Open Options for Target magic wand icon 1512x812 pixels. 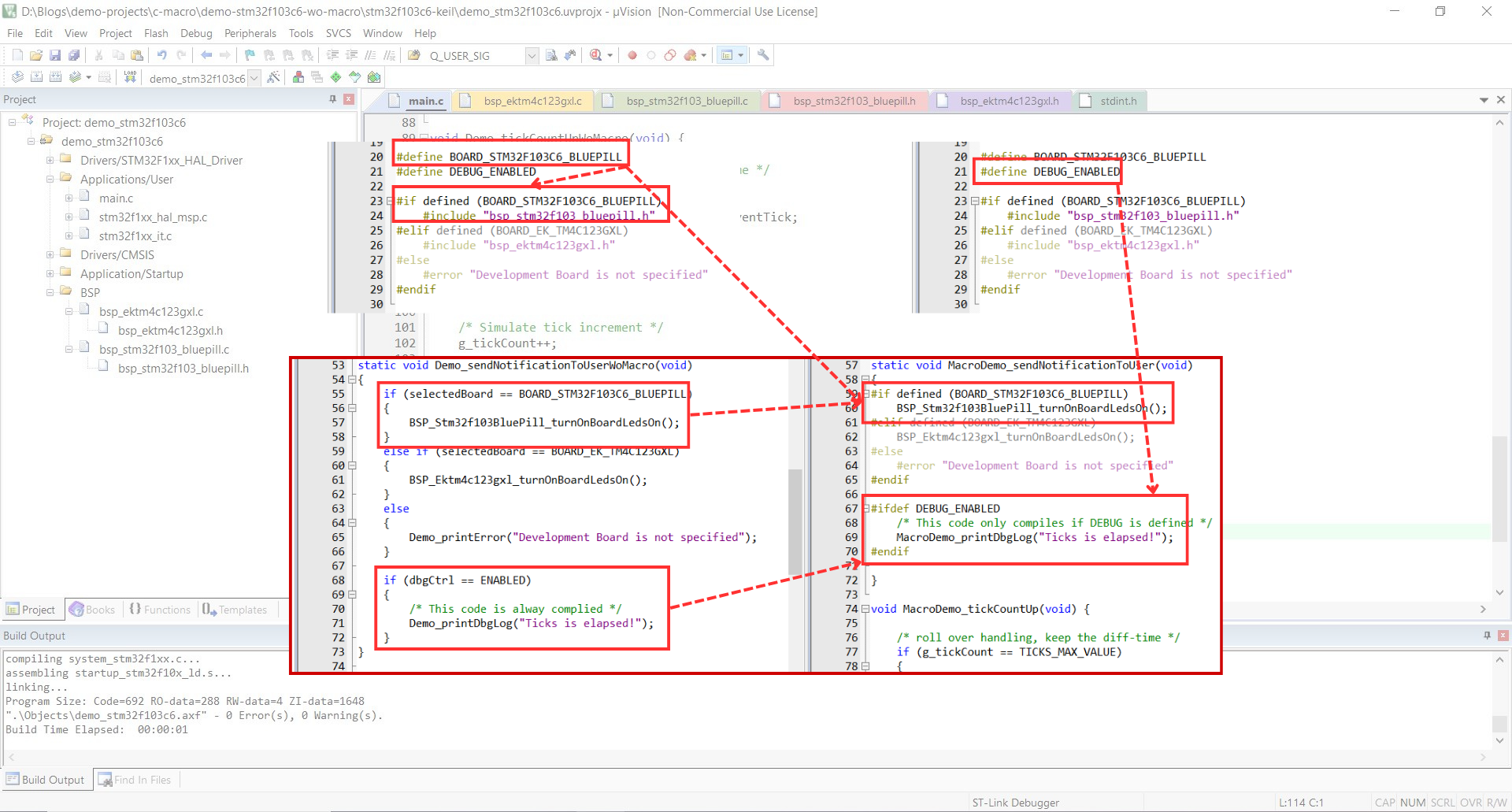273,77
